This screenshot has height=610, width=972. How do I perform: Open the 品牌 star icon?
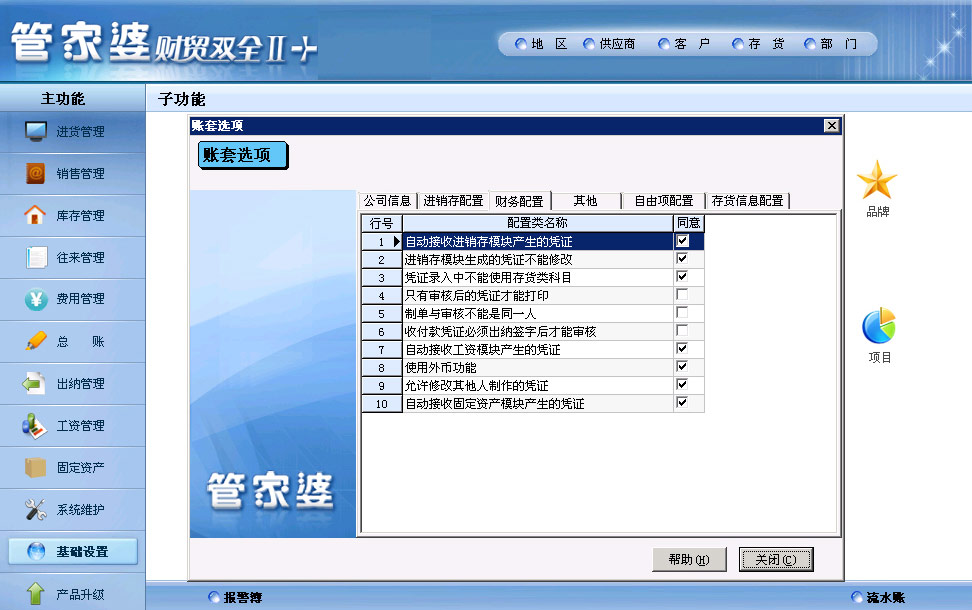point(877,181)
